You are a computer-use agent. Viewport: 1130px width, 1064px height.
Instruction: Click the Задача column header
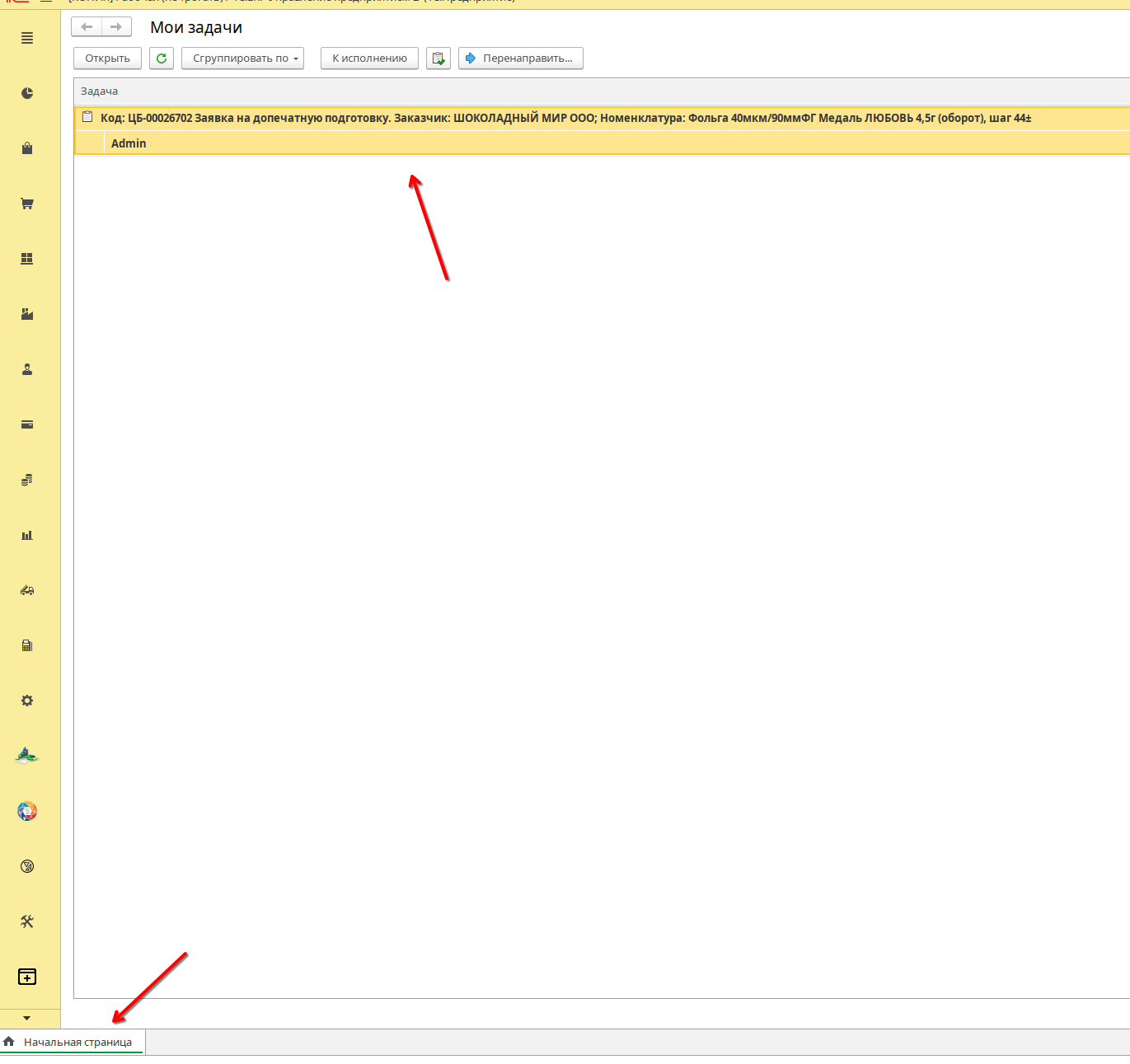[x=100, y=91]
